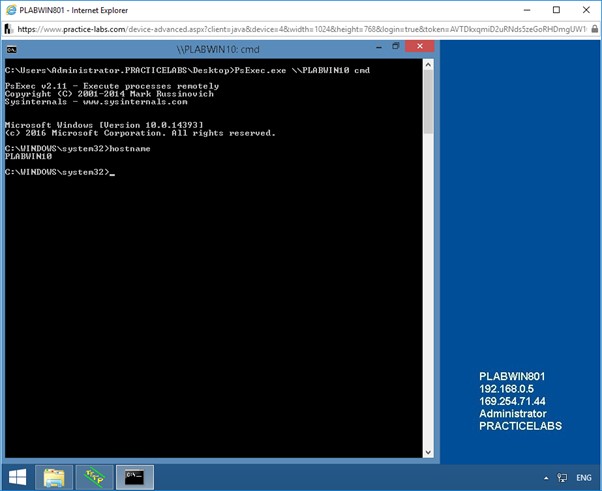Click the PsExec.exe \\PLABWIN10 cmd command line
Image resolution: width=602 pixels, height=491 pixels.
pos(187,70)
